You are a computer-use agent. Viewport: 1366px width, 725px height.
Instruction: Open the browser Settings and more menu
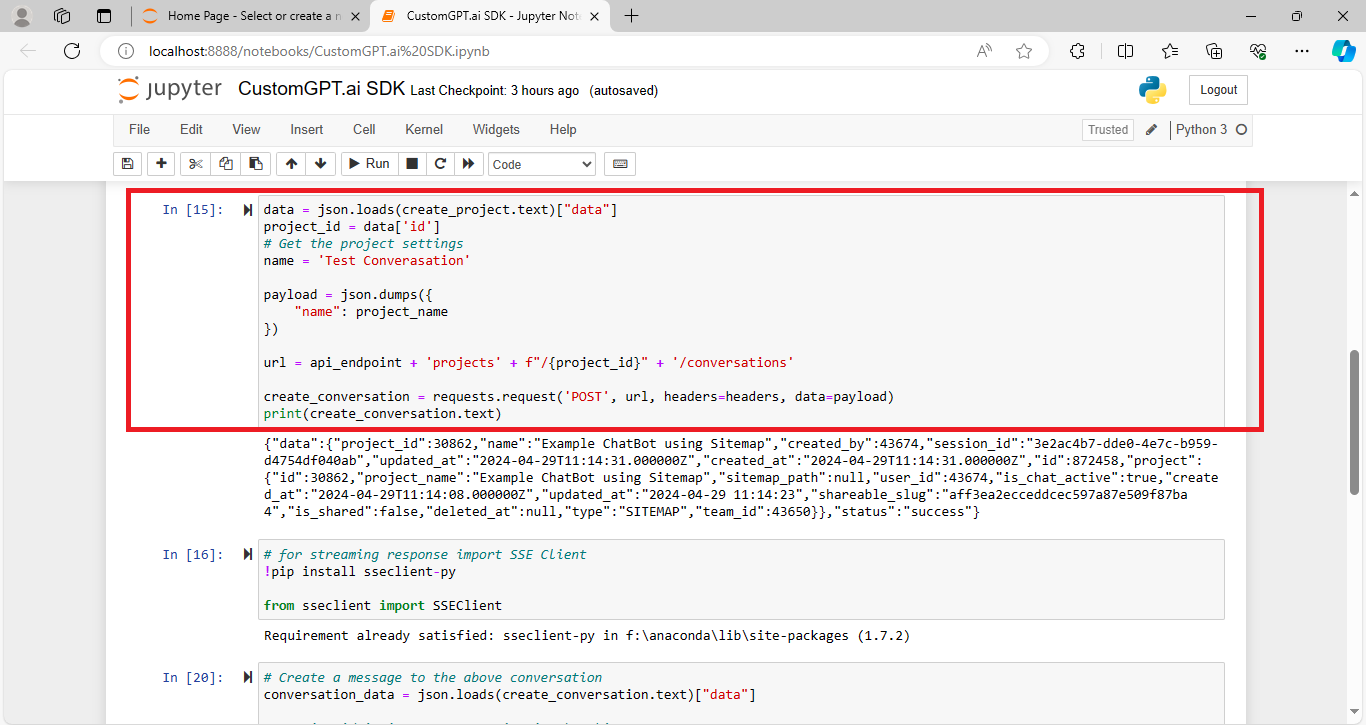[x=1301, y=50]
